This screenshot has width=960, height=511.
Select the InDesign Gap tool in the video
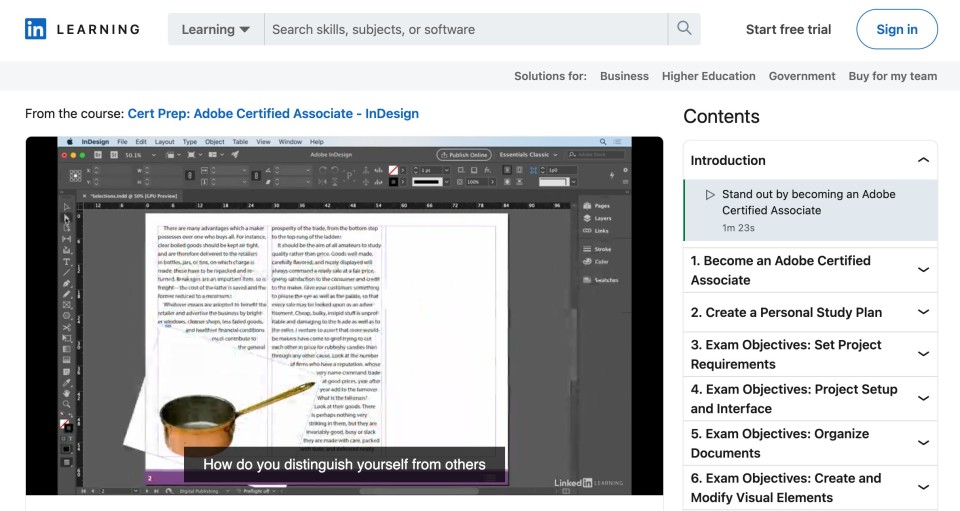tap(67, 239)
